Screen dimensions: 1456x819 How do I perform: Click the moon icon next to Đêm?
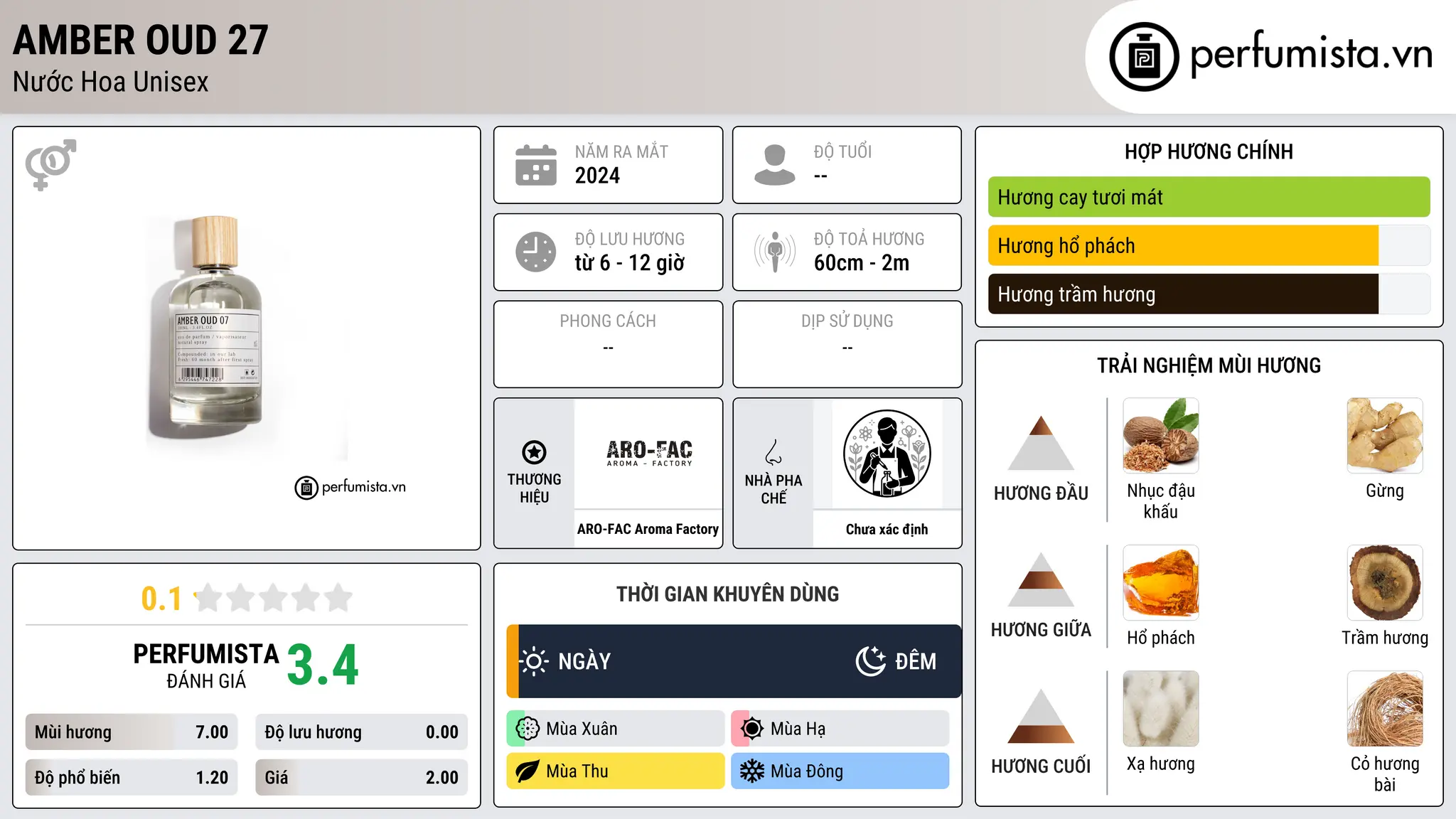[871, 661]
